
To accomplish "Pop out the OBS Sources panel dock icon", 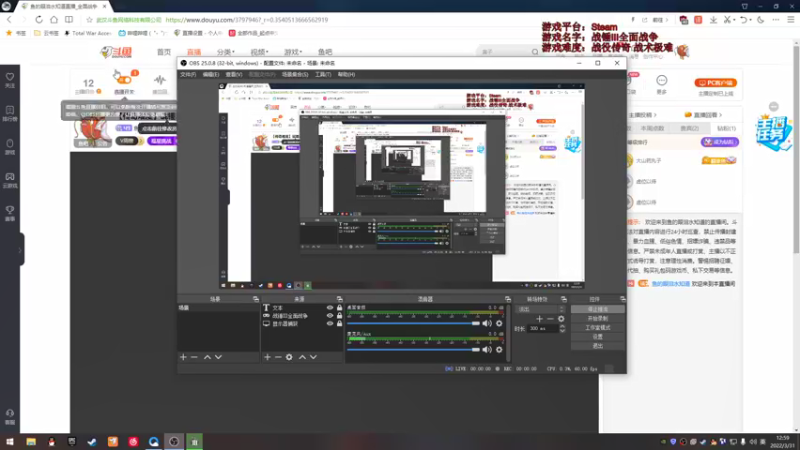I will point(339,299).
